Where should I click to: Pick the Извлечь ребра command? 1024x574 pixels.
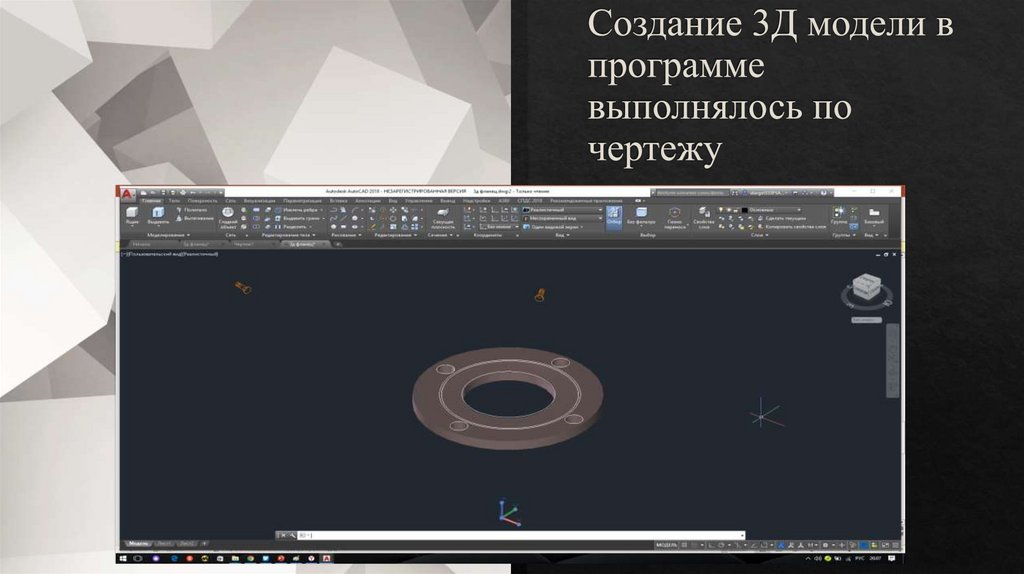click(x=299, y=210)
